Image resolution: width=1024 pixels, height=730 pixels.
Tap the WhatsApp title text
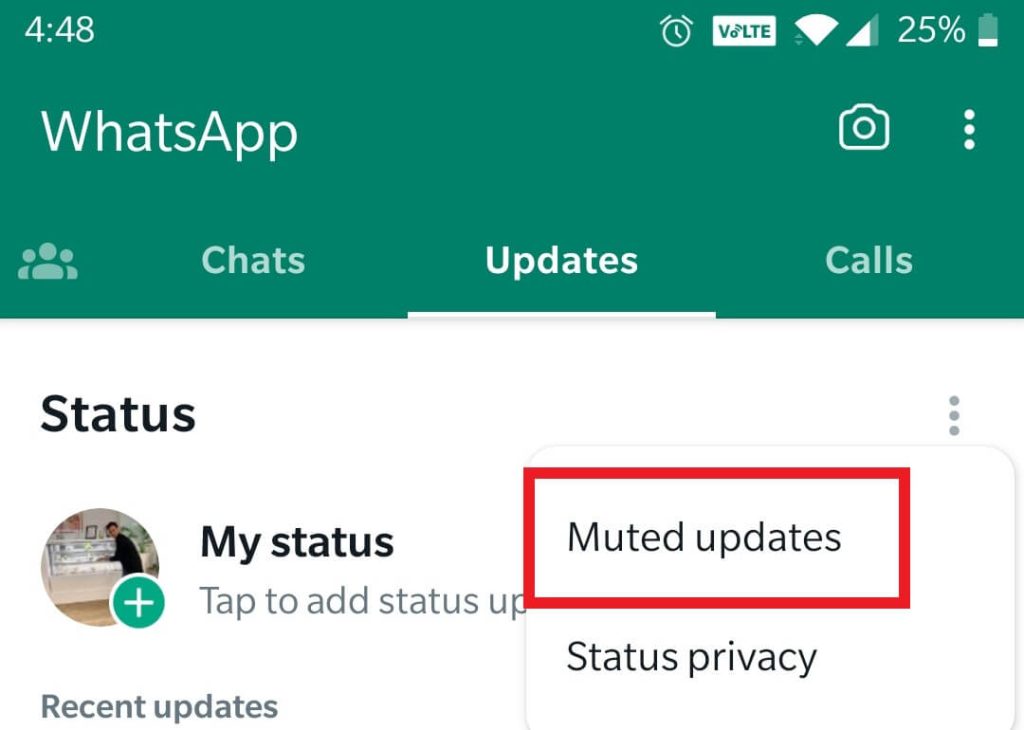[169, 133]
